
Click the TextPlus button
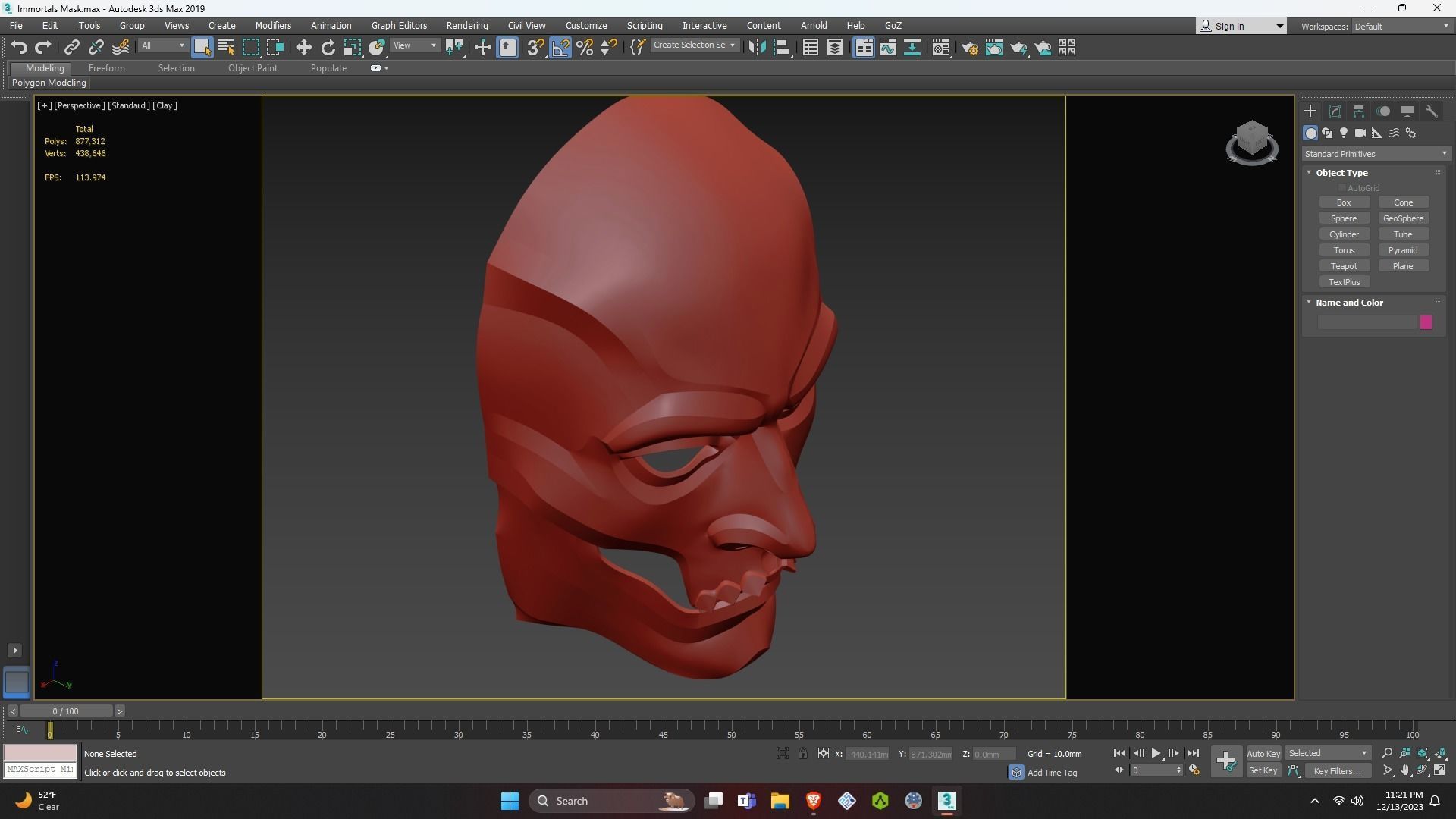[1344, 282]
